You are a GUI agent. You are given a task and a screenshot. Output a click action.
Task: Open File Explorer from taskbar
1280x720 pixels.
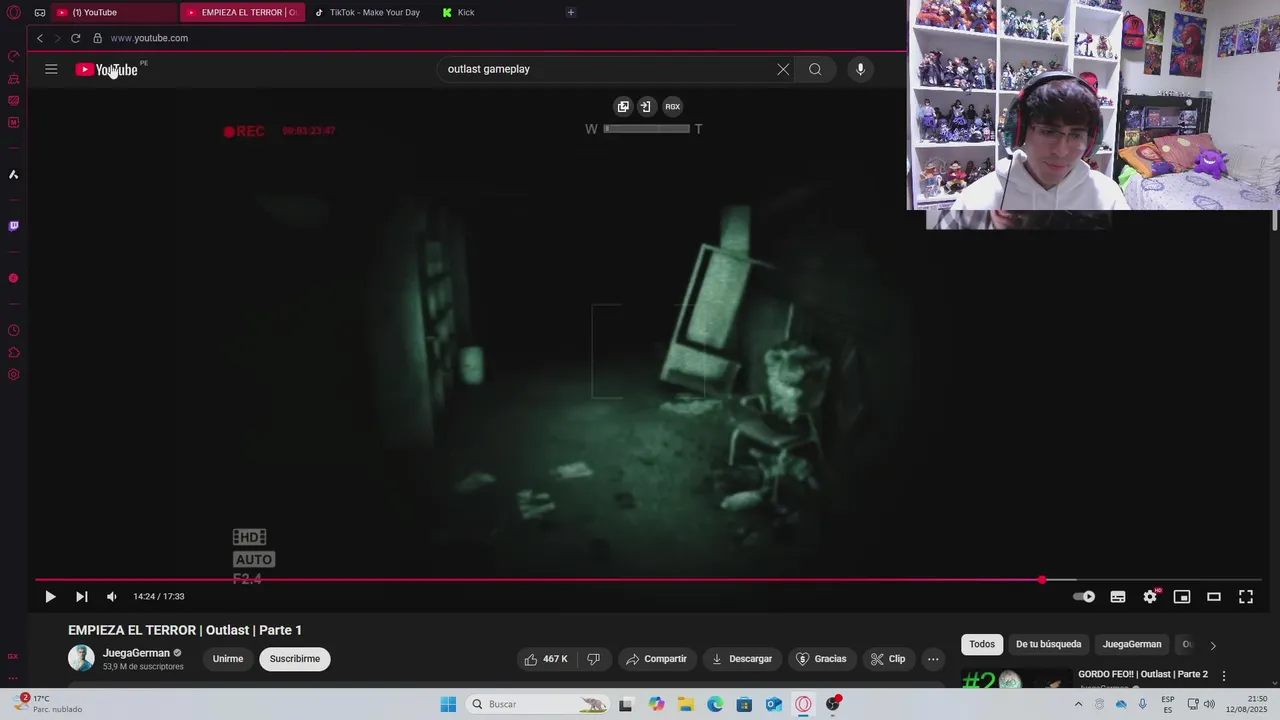pyautogui.click(x=686, y=704)
